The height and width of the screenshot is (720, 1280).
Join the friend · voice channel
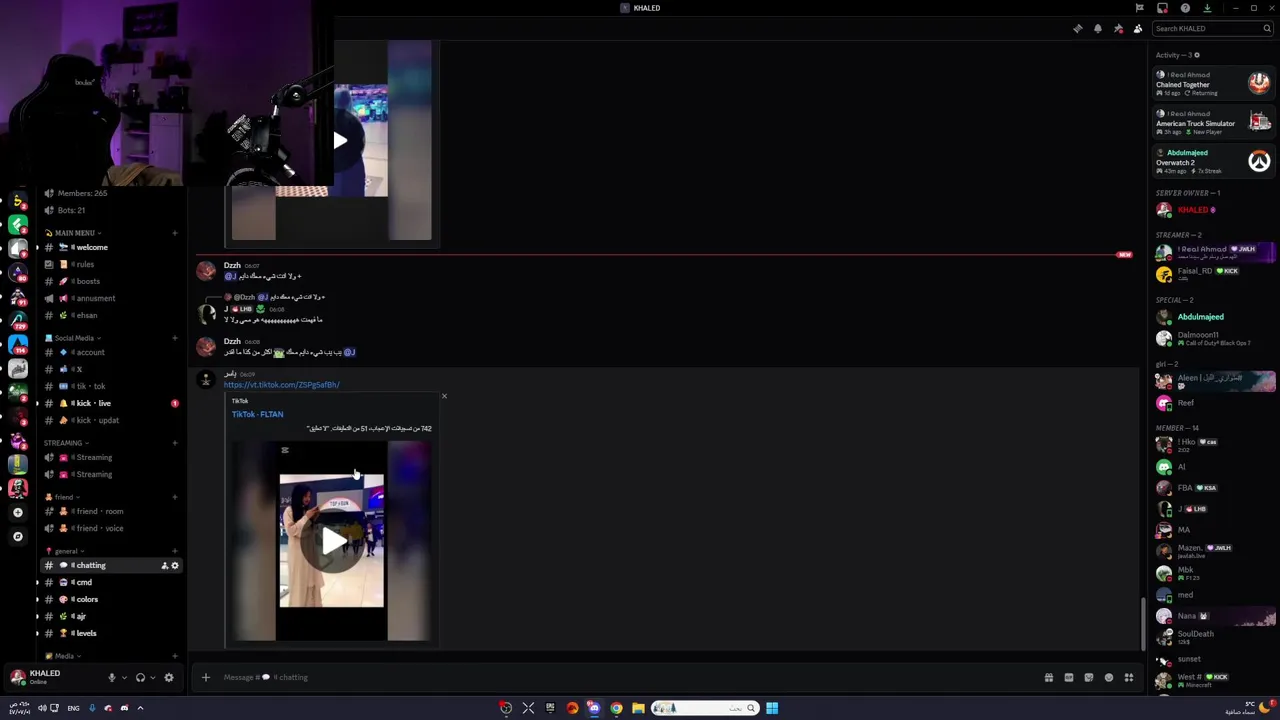click(110, 528)
